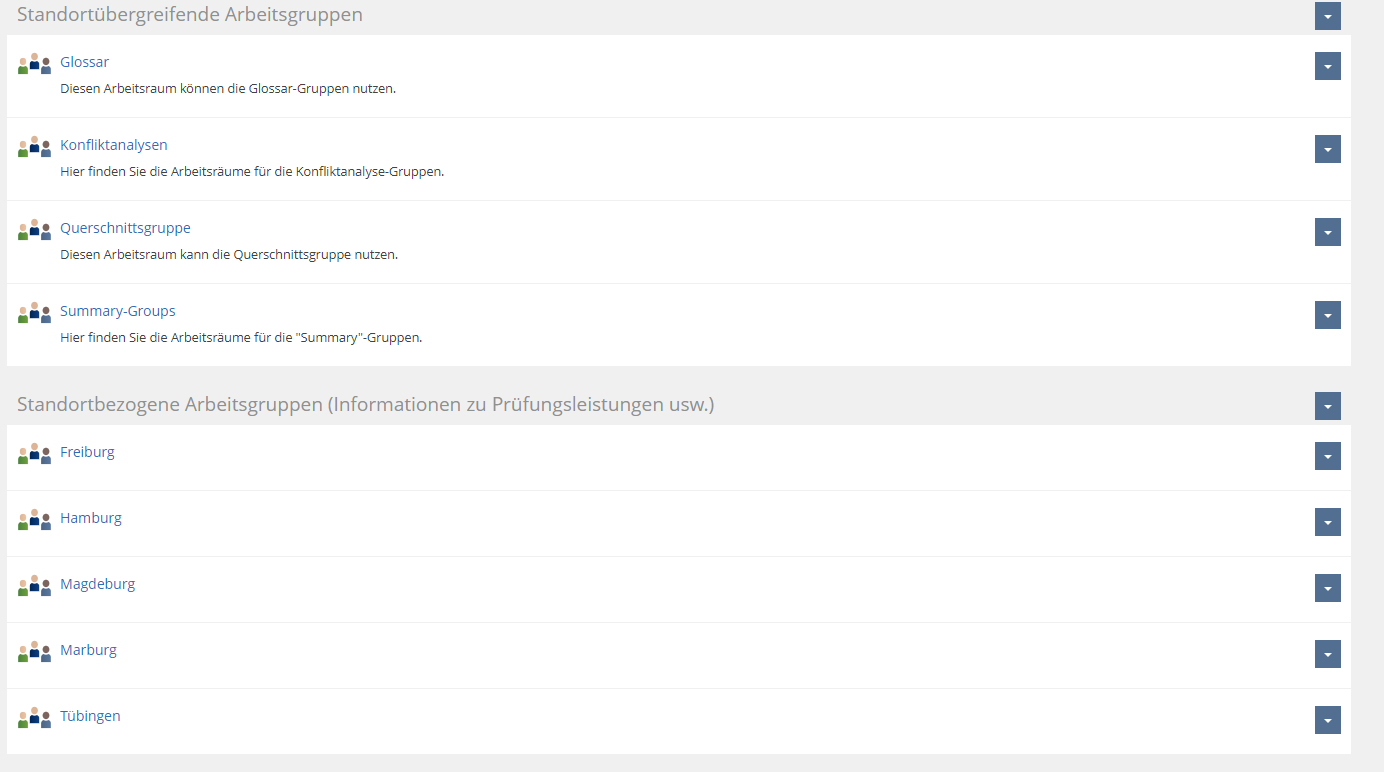
Task: Open the actions dropdown for Marburg
Action: pos(1327,654)
